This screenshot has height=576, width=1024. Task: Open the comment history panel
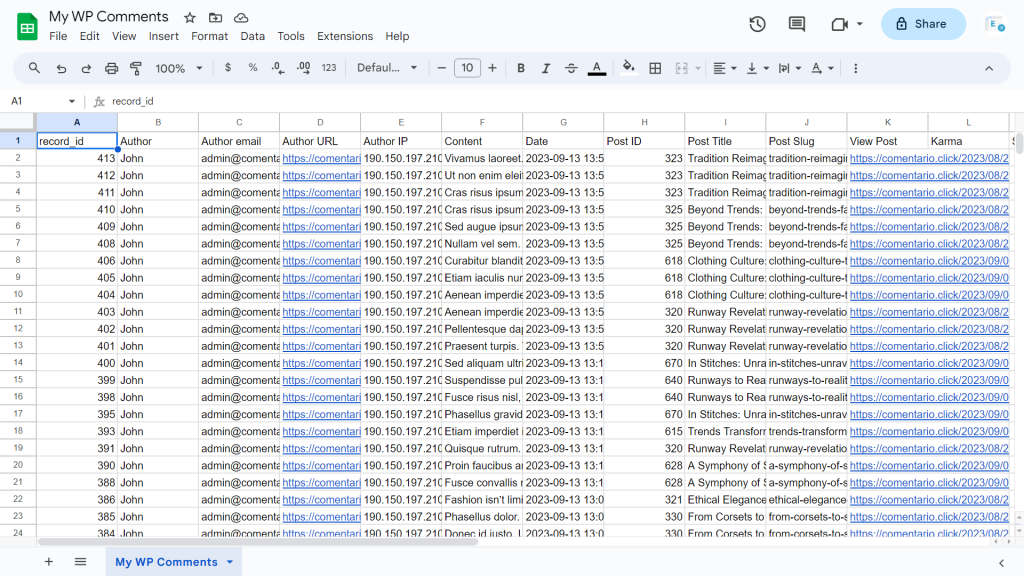pos(796,24)
